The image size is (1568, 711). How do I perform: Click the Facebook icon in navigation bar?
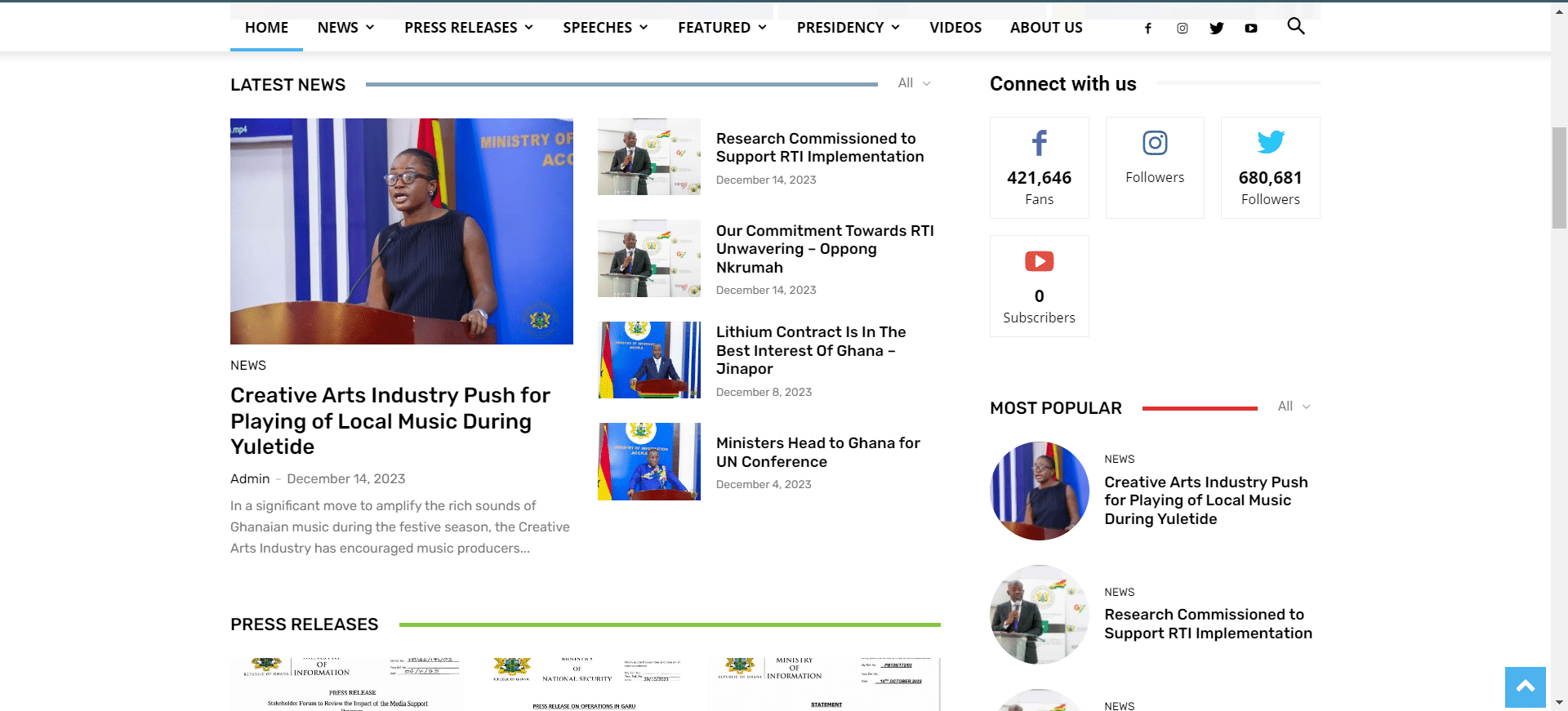pyautogui.click(x=1147, y=28)
